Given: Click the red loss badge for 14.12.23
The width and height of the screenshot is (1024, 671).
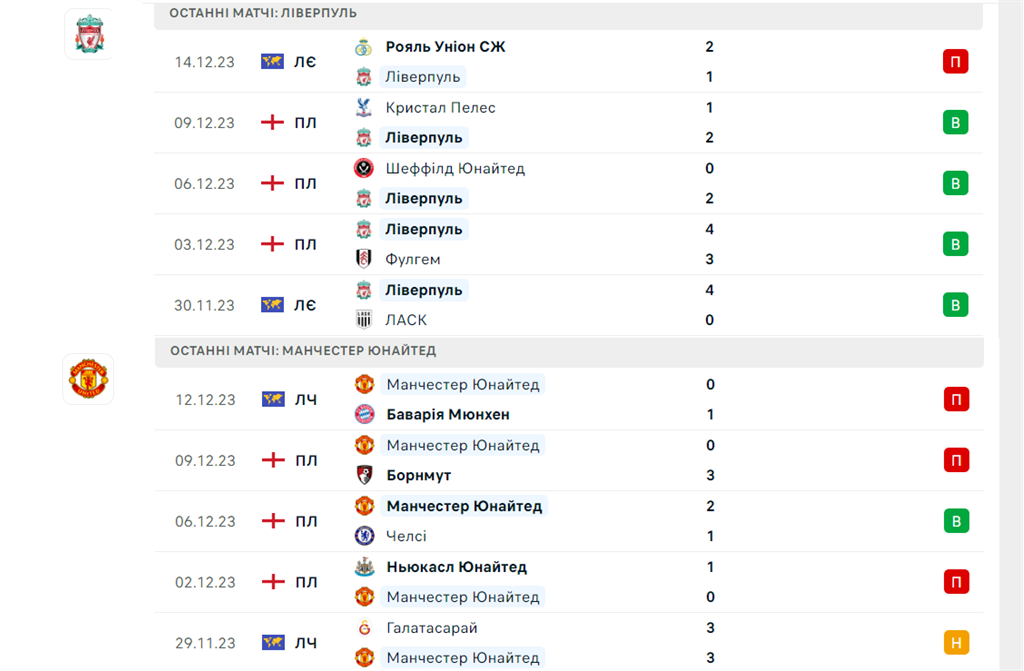Looking at the screenshot, I should [x=955, y=62].
